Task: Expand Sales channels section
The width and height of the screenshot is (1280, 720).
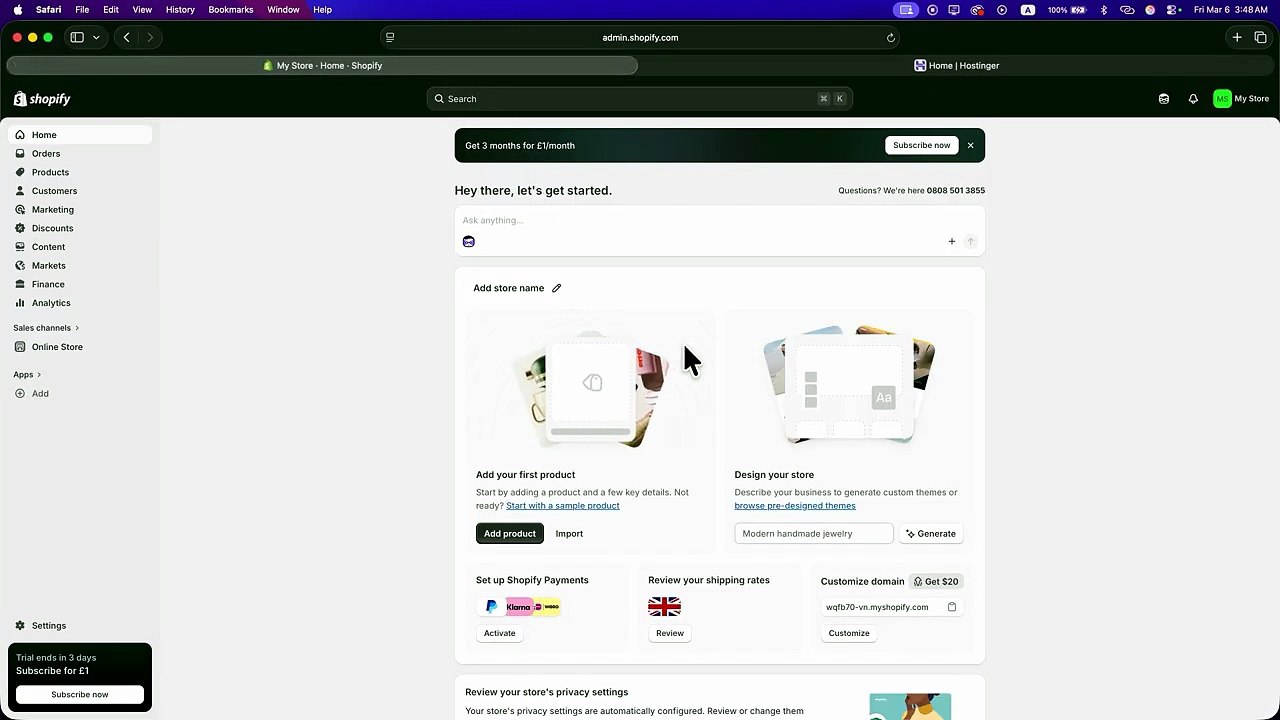Action: [46, 328]
